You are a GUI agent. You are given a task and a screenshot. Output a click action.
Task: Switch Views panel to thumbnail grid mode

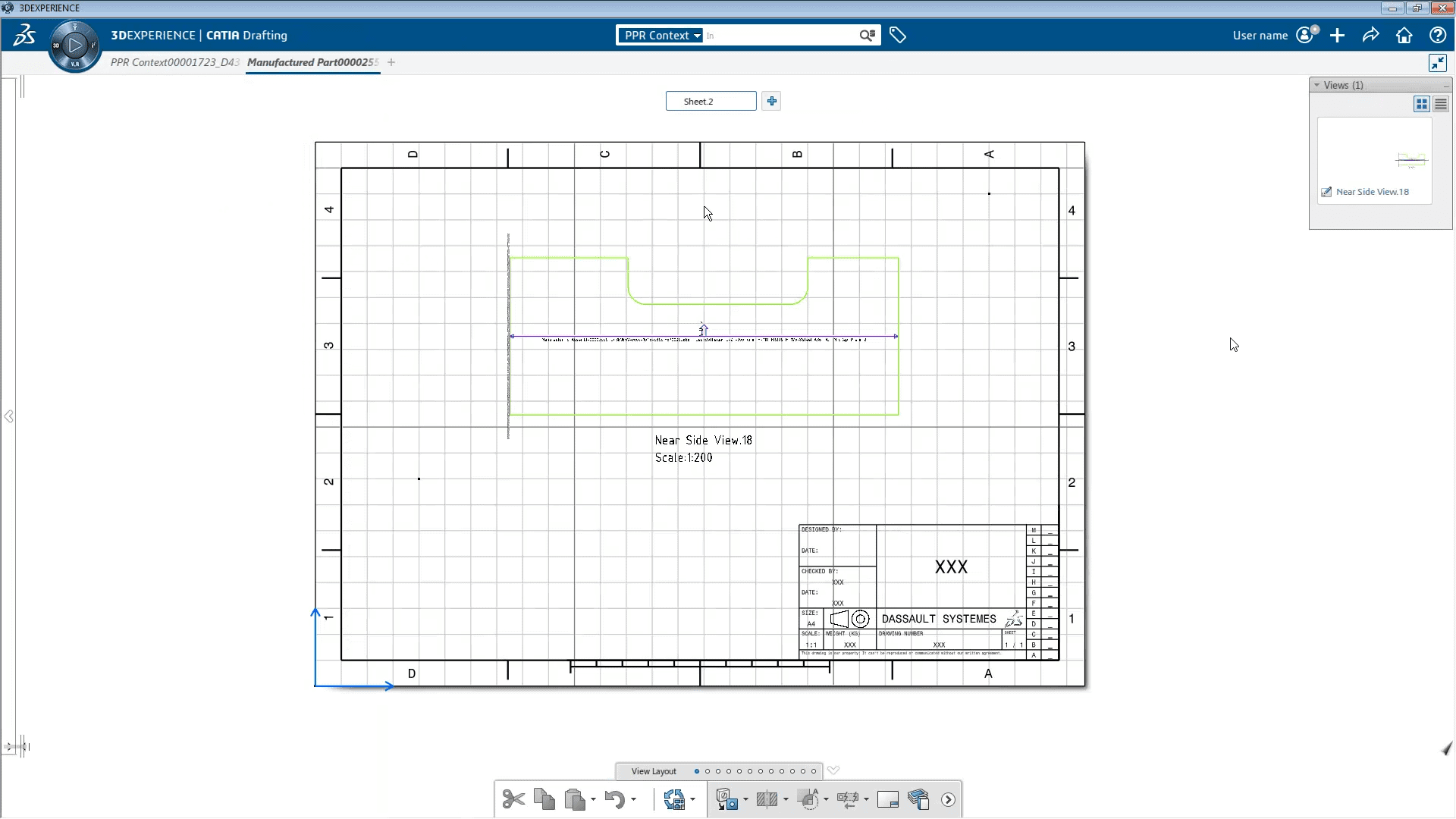click(1422, 105)
